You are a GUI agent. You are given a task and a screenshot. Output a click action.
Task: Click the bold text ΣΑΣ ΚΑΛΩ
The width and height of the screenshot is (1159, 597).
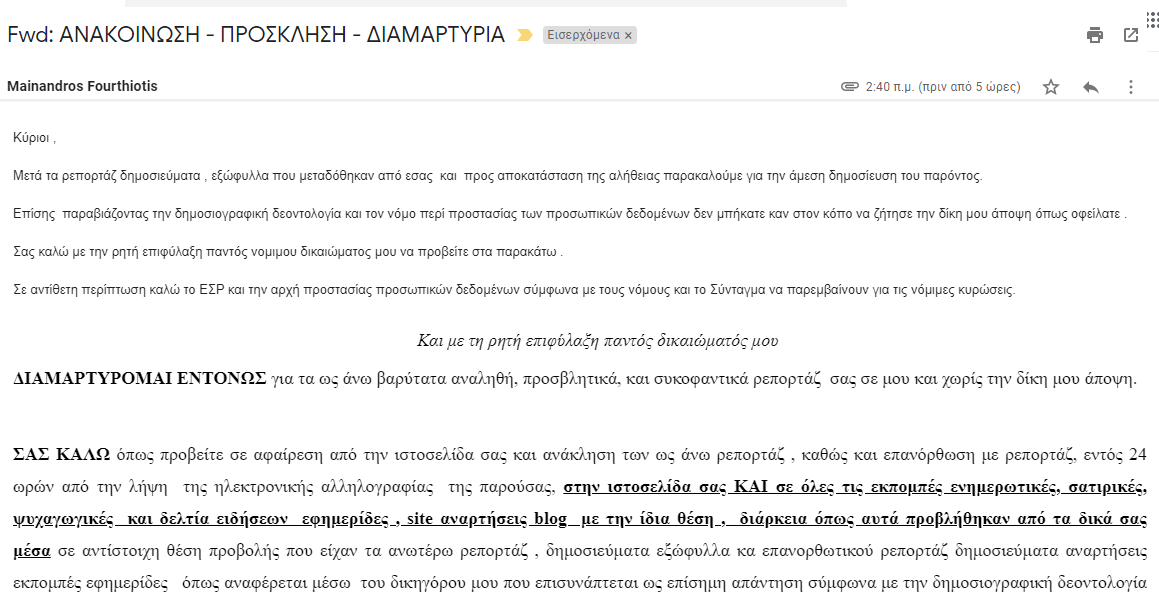click(x=61, y=455)
